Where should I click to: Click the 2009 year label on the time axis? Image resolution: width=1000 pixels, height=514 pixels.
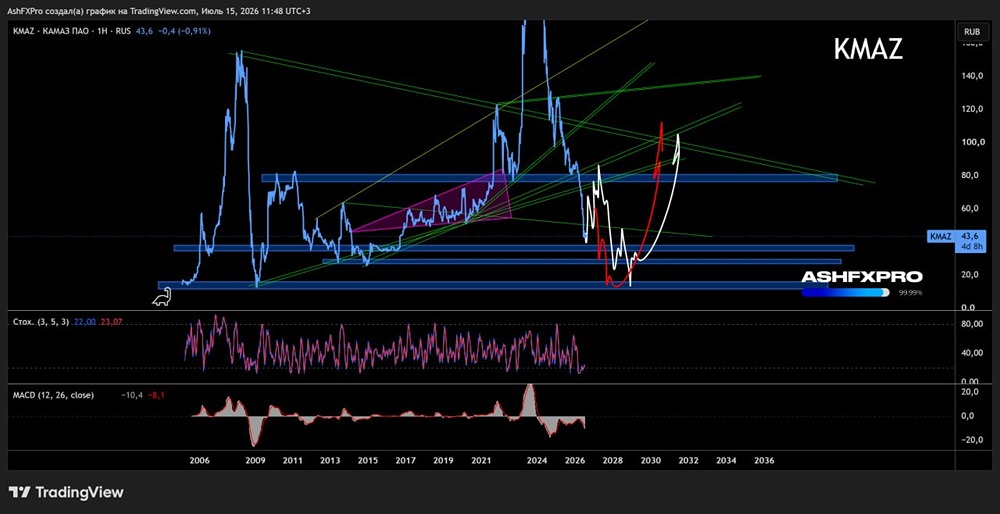click(x=255, y=460)
